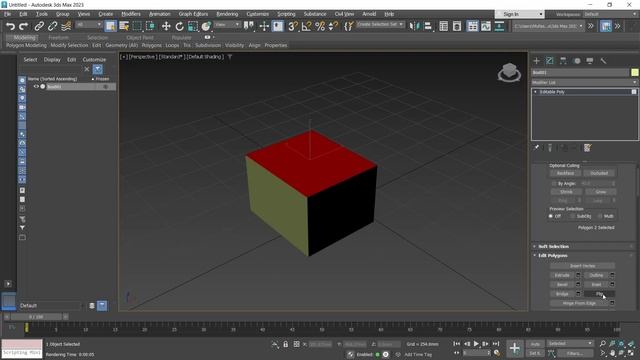The image size is (640, 360).
Task: Toggle the Percent Snap icon
Action: 320,26
